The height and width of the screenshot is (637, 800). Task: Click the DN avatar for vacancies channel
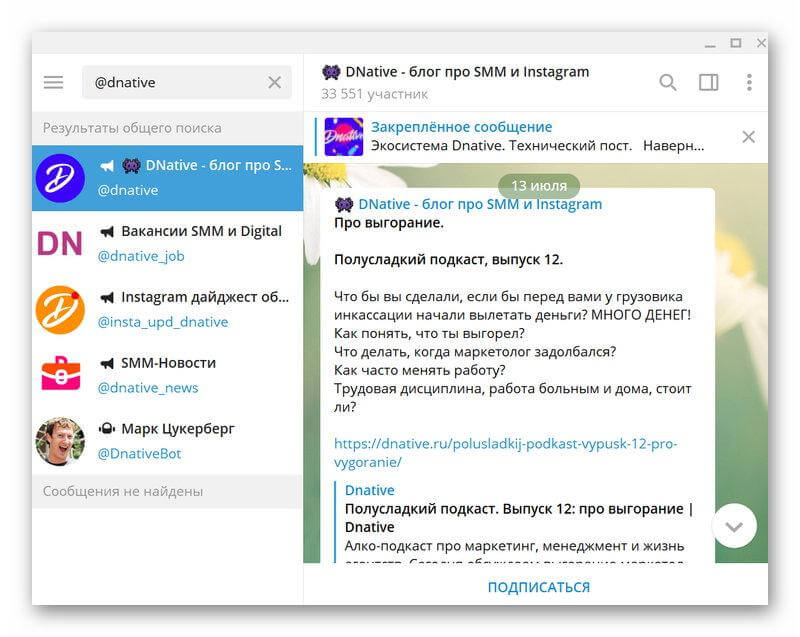pos(60,243)
